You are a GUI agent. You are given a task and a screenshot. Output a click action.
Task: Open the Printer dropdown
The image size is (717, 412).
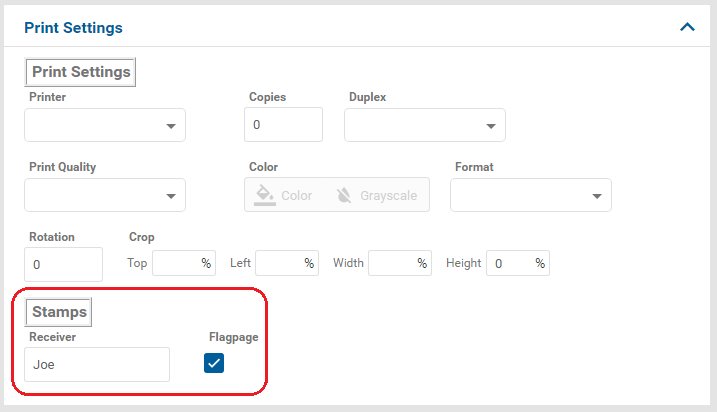pos(104,125)
